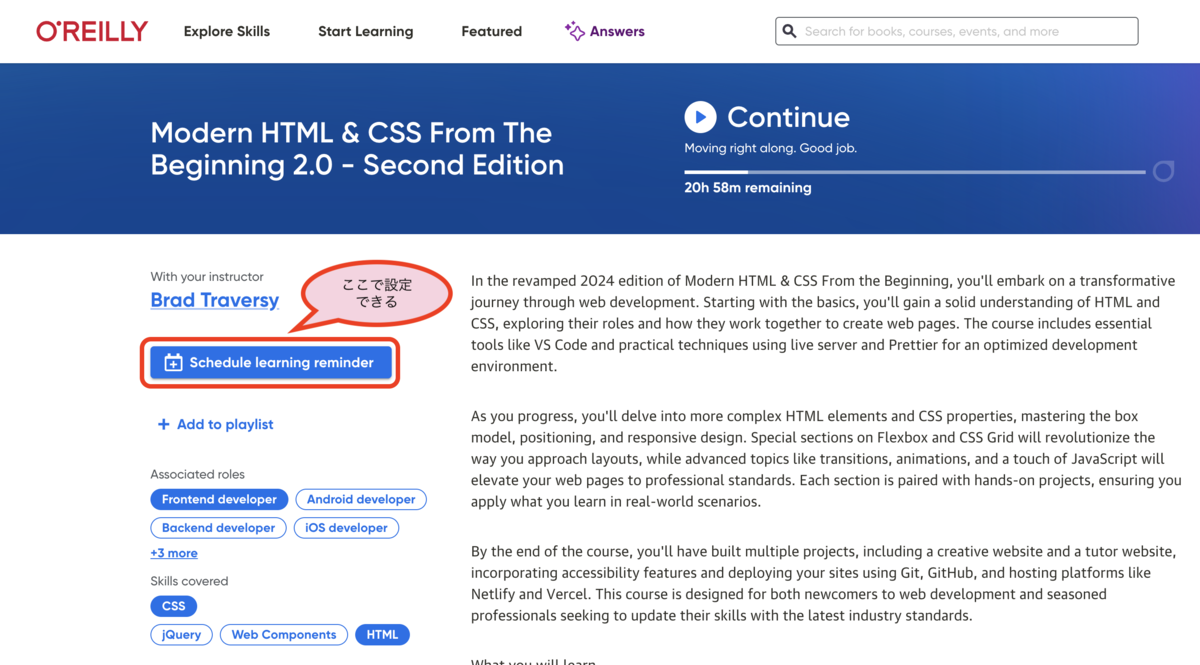
Task: Click the search input field
Action: click(x=956, y=31)
